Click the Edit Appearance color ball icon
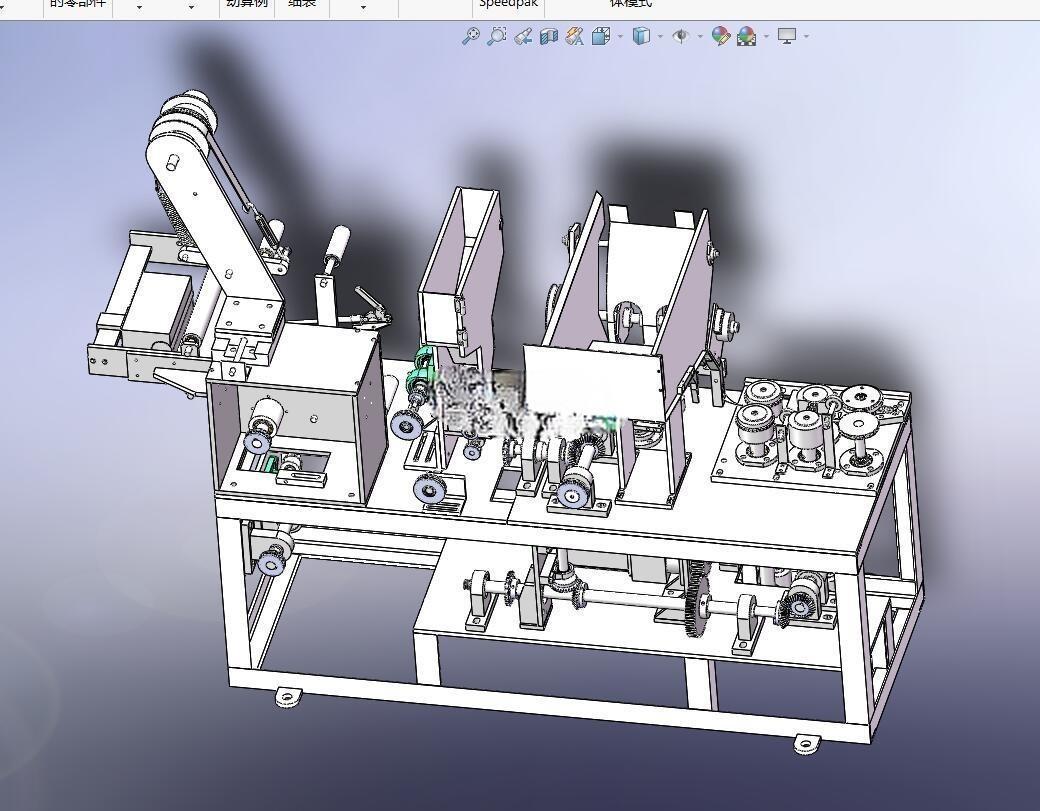 (720, 36)
